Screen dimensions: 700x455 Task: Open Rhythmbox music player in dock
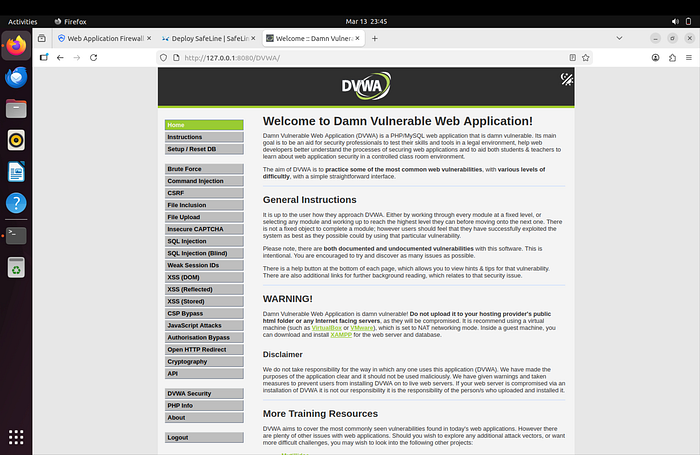[16, 140]
